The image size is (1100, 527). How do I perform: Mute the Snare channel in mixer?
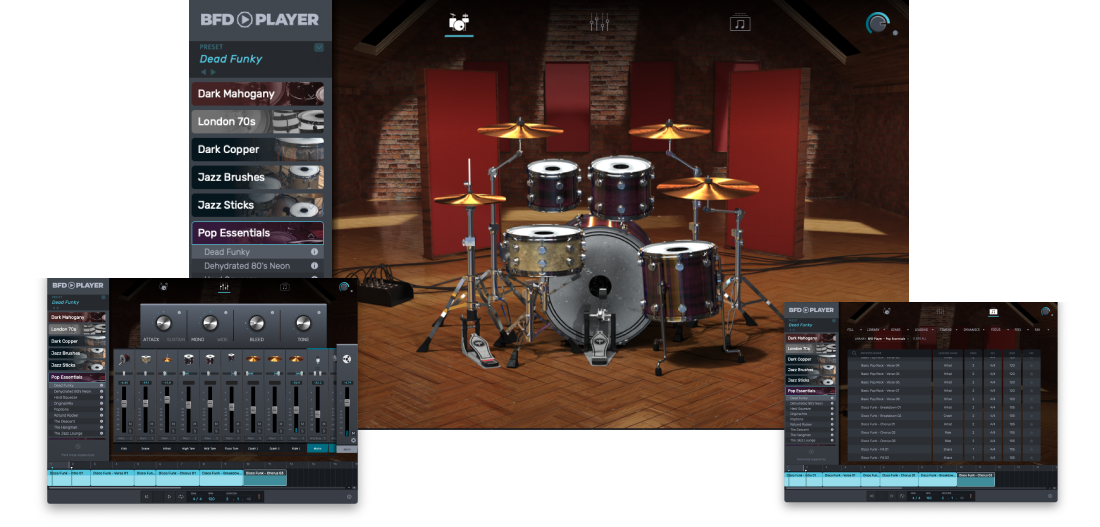tap(152, 424)
